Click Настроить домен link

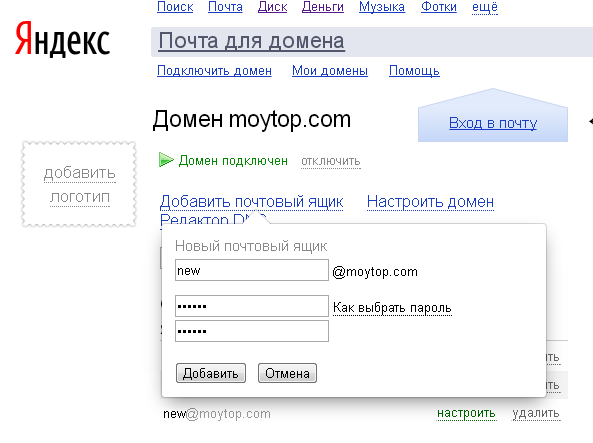430,202
